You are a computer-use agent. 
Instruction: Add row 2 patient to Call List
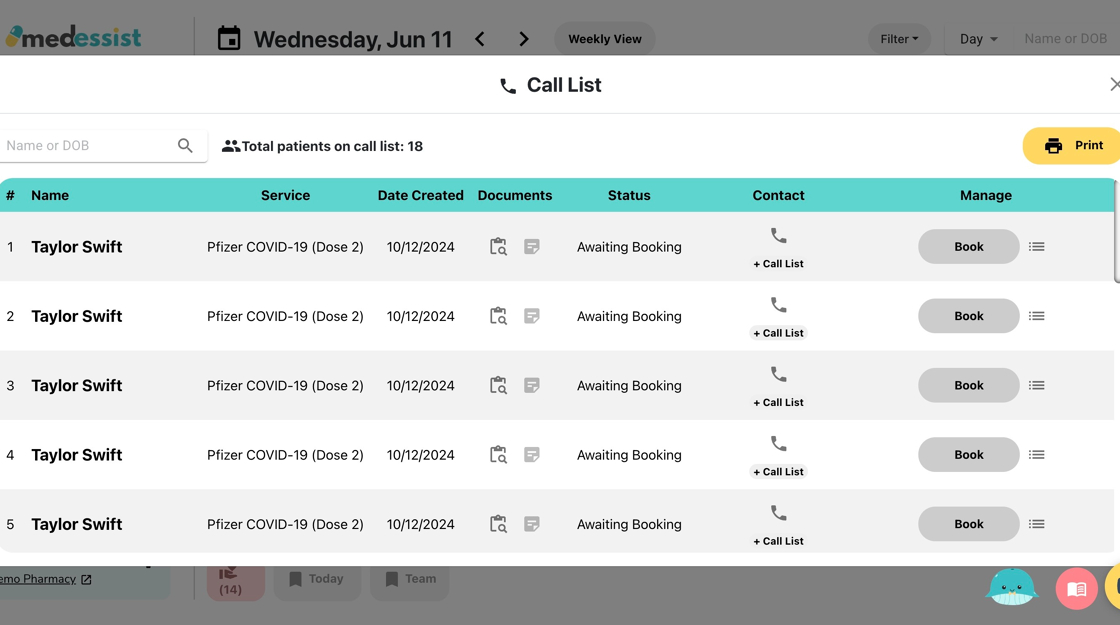pos(778,333)
